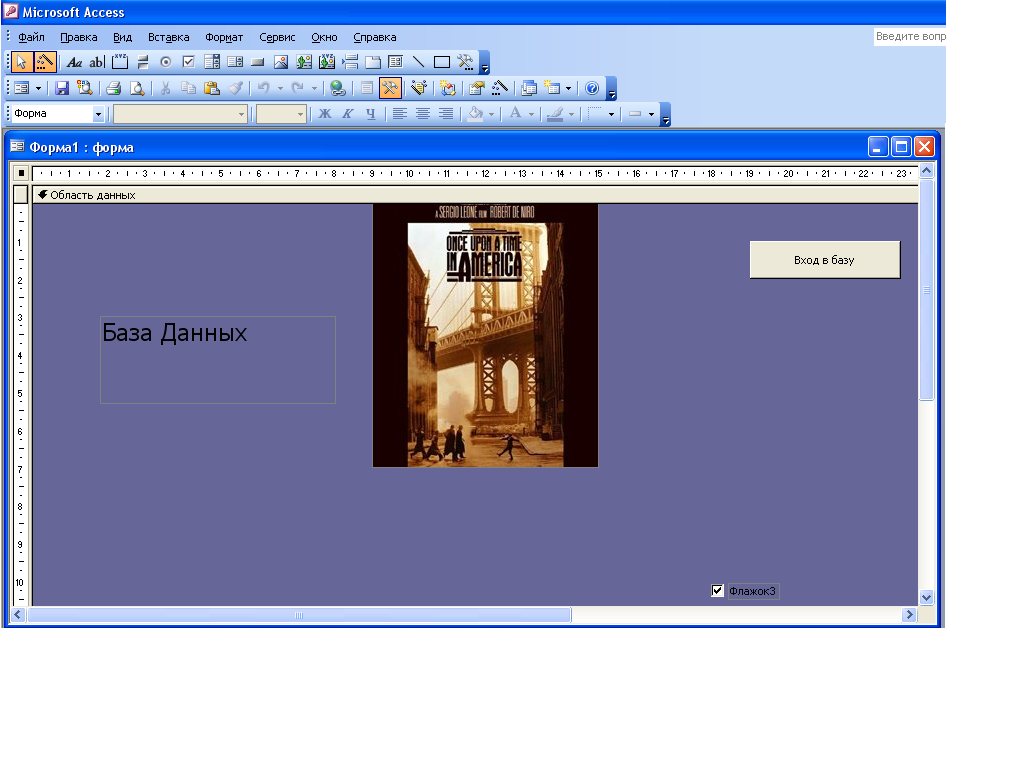1024x768 pixels.
Task: Select the Select Objects arrow tool
Action: [22, 62]
